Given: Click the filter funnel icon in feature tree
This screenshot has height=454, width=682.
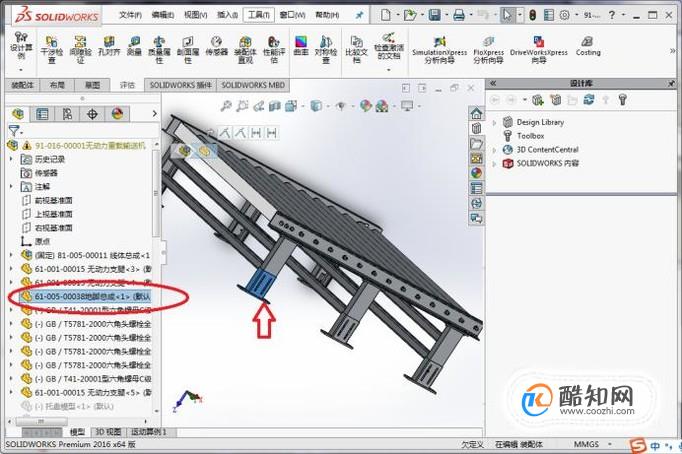Looking at the screenshot, I should tap(13, 130).
